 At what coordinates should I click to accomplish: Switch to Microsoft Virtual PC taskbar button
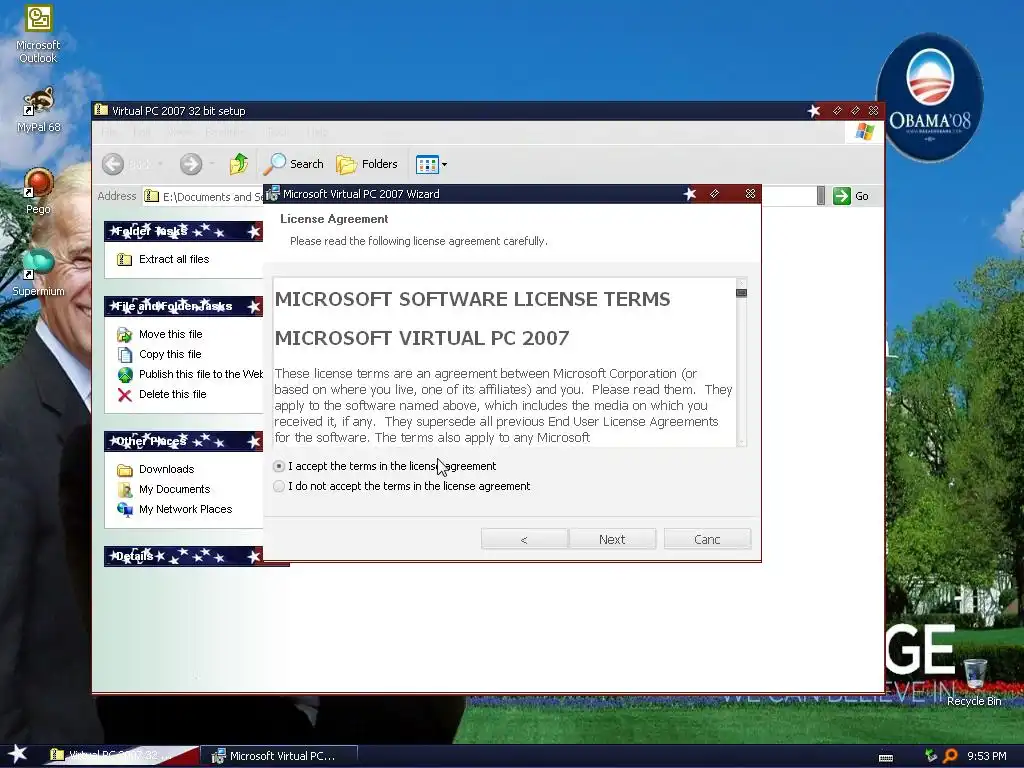tap(279, 756)
